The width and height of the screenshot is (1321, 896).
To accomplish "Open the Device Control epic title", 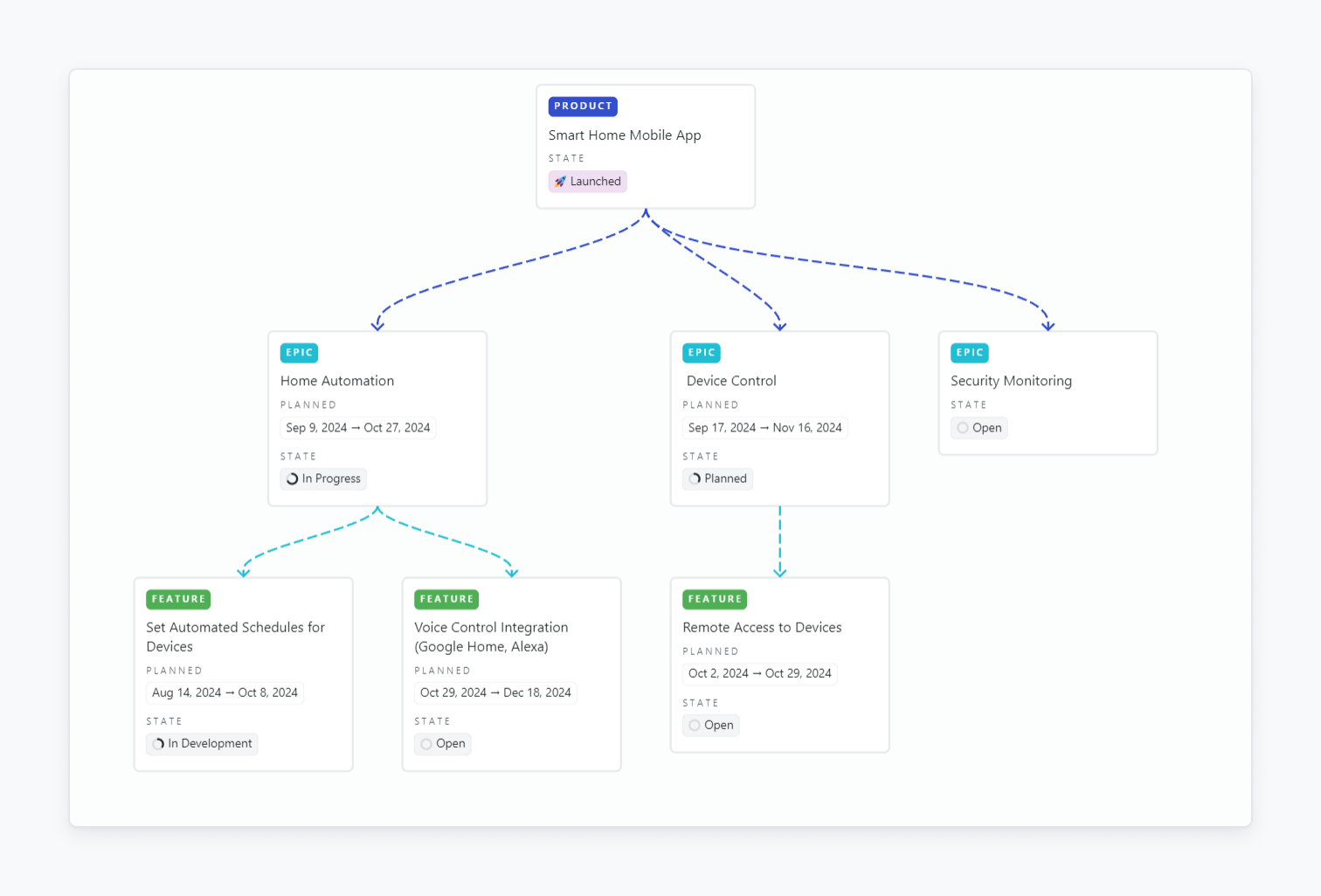I will (731, 381).
